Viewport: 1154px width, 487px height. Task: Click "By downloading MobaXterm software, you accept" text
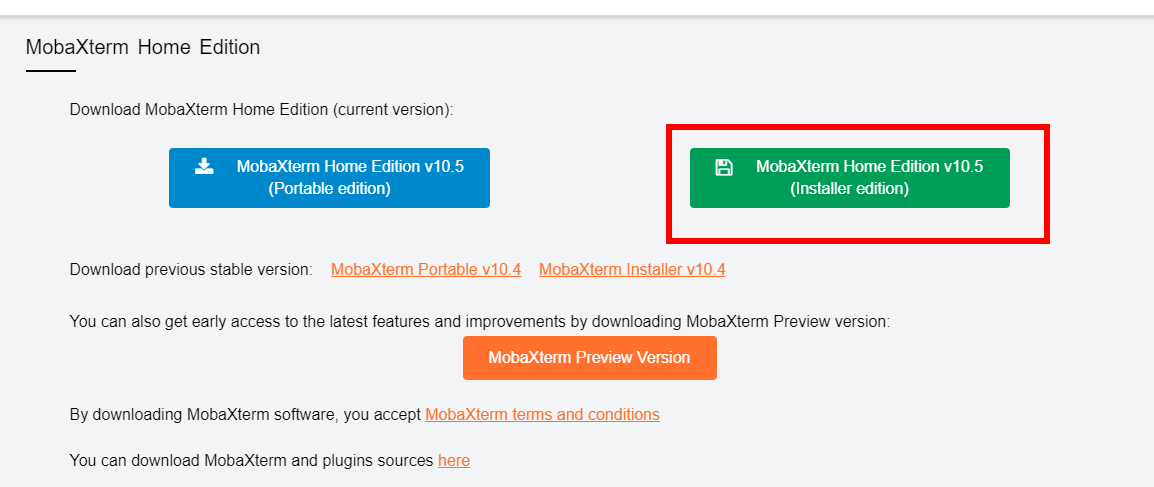tap(245, 414)
